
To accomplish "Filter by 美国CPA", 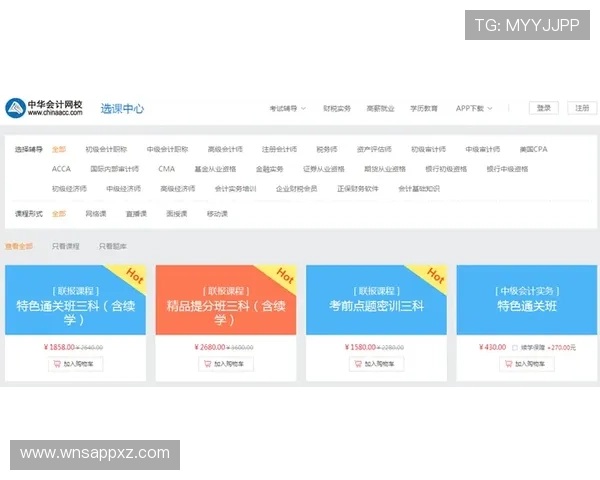I will click(533, 149).
